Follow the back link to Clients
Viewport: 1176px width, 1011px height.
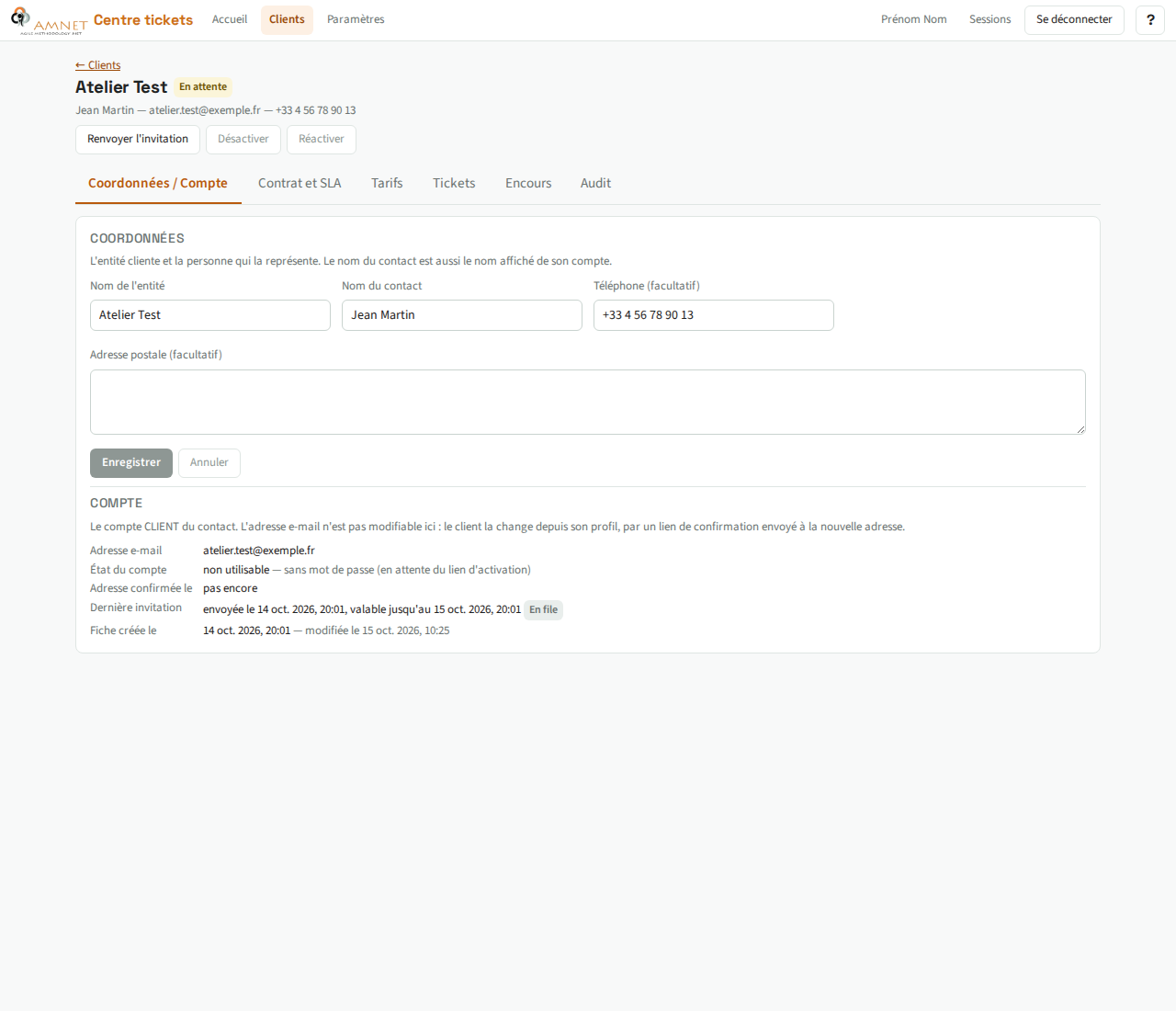(97, 65)
